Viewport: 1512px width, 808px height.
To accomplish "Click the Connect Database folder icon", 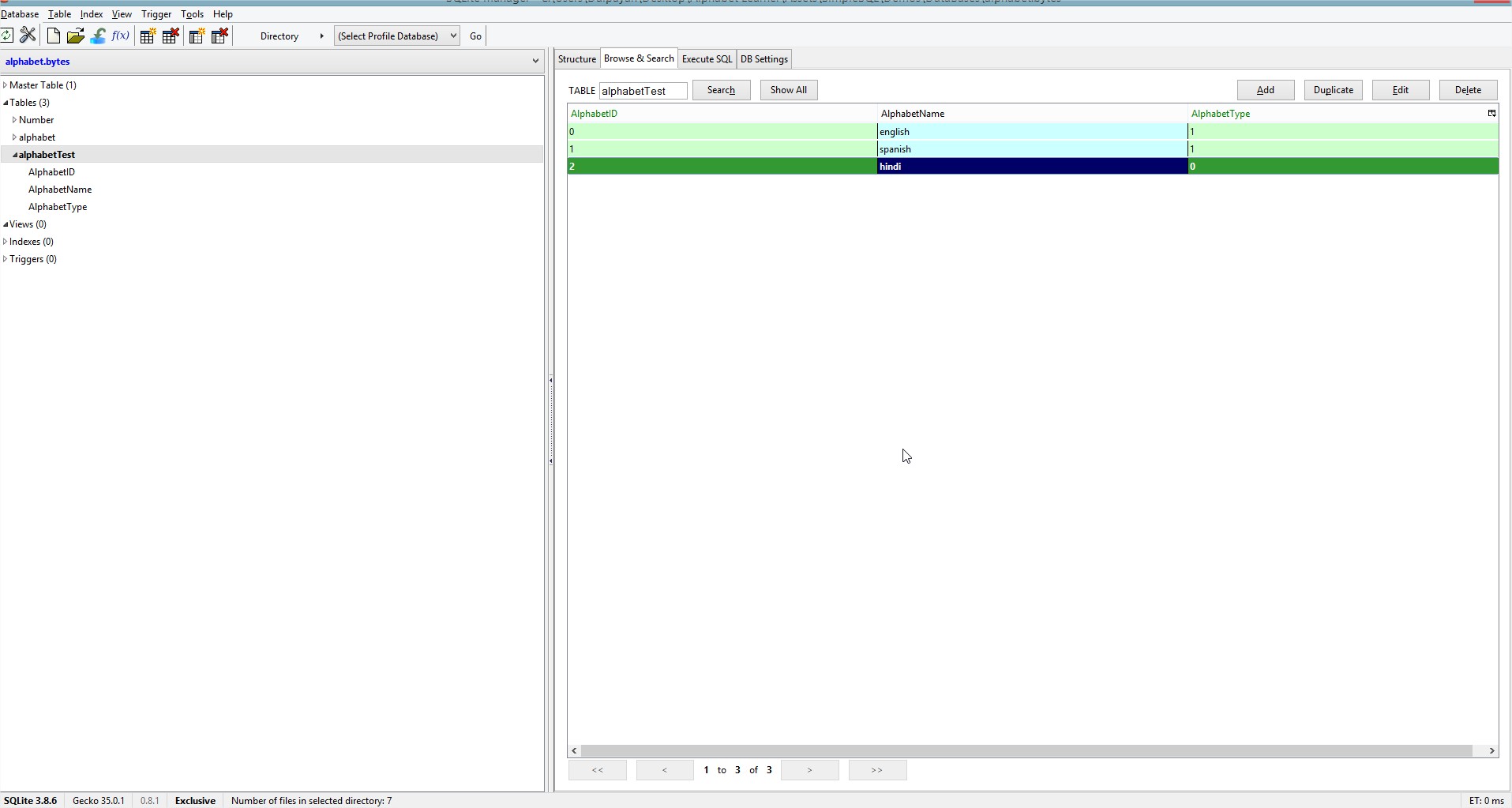I will point(76,36).
